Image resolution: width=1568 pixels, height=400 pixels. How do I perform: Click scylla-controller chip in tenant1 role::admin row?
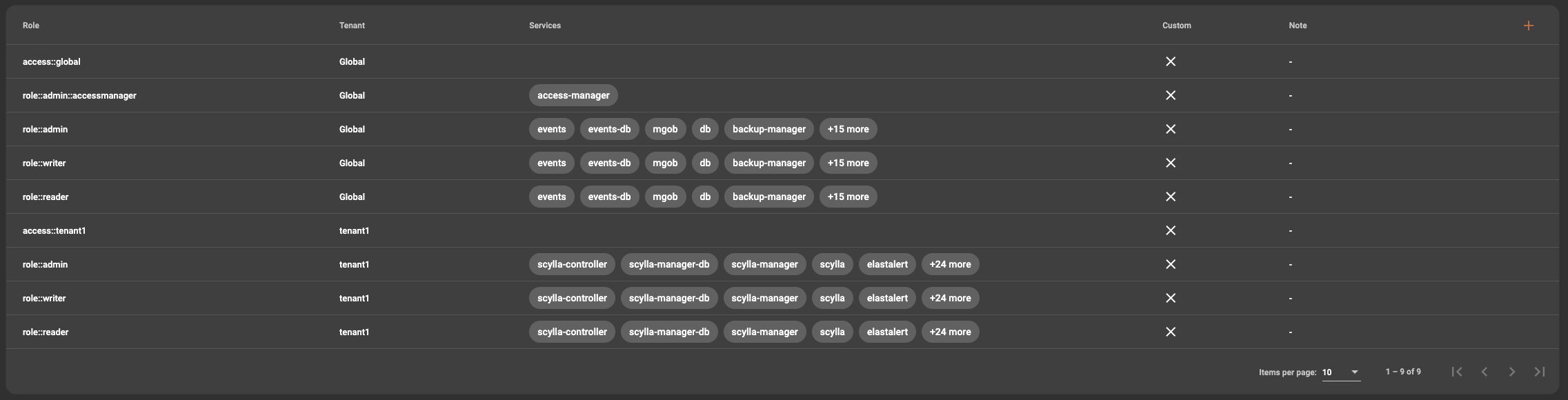coord(572,264)
